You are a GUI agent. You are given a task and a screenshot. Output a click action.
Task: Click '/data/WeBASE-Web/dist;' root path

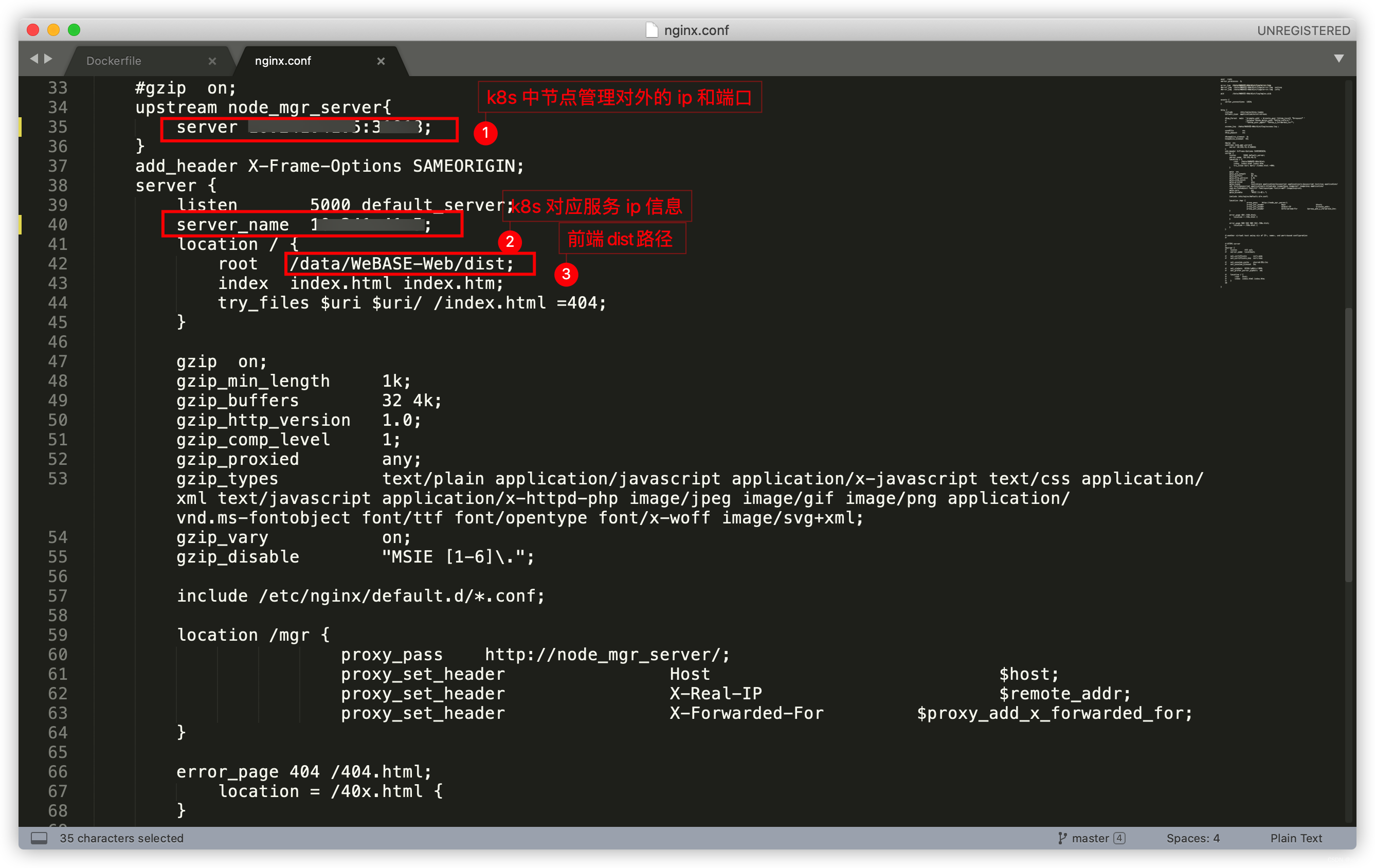coord(402,263)
